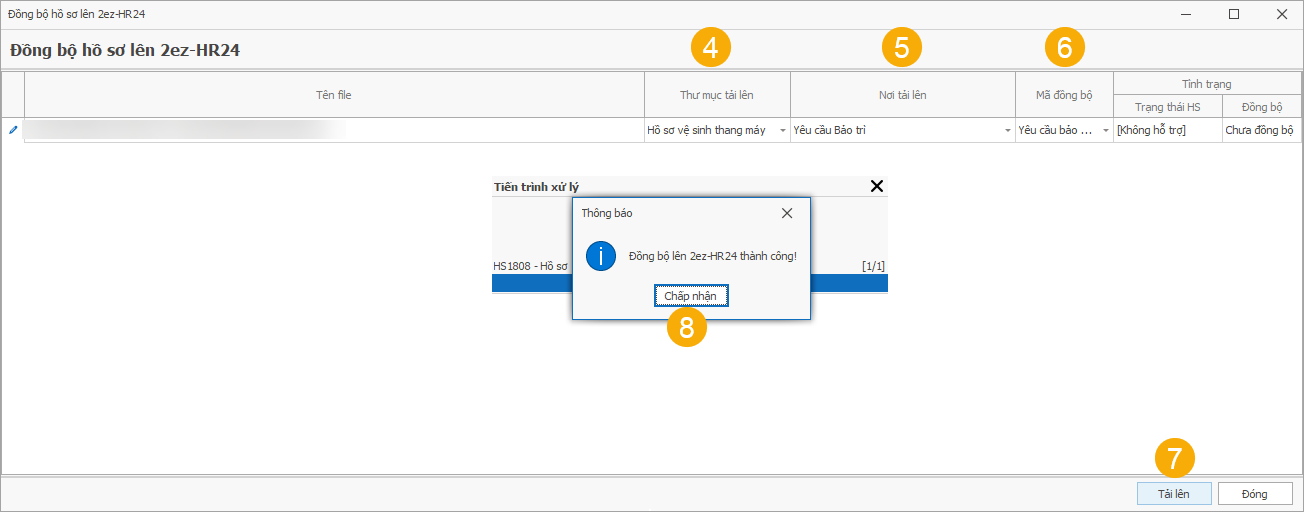Click the Tải lên button
The width and height of the screenshot is (1304, 512).
click(1174, 494)
